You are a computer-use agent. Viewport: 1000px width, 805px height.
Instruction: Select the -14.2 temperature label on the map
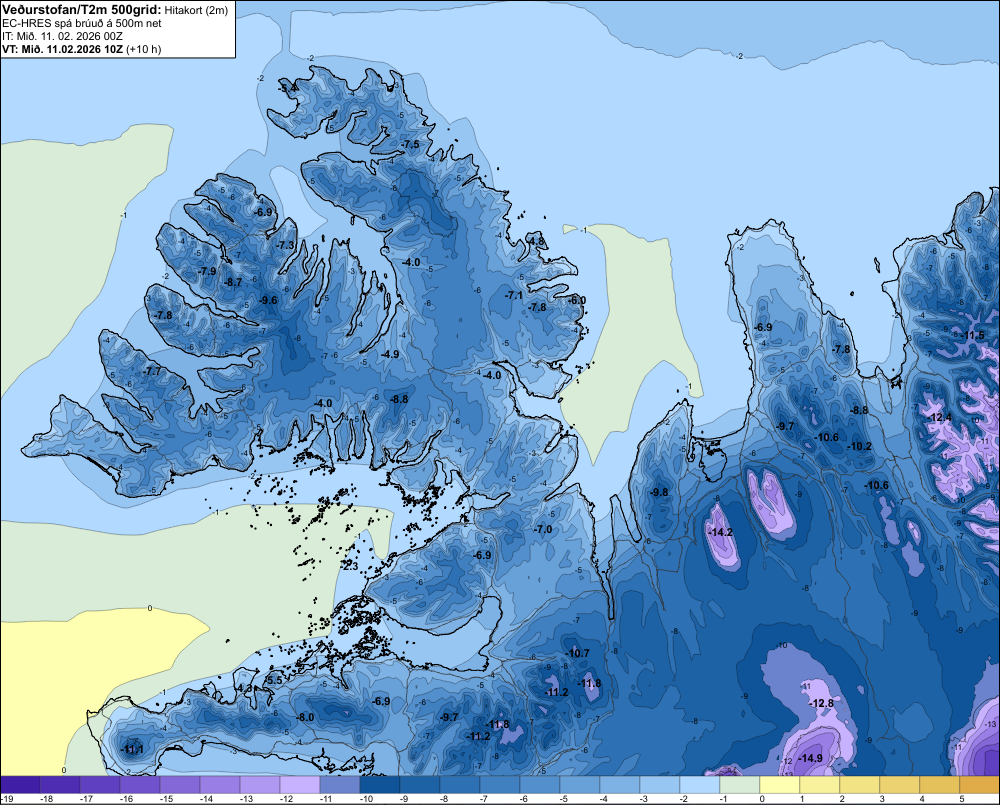721,532
